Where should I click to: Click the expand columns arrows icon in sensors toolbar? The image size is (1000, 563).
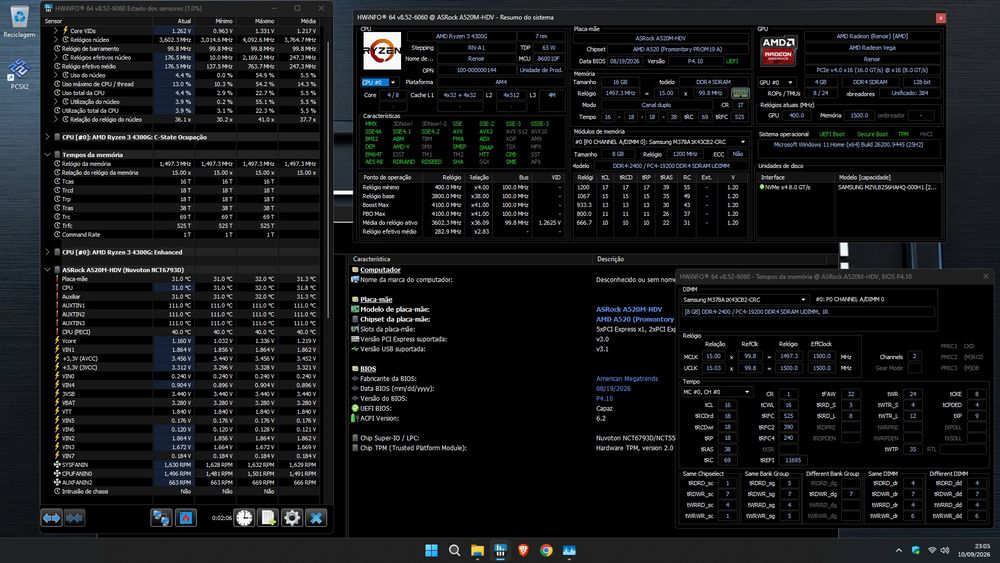[52, 518]
